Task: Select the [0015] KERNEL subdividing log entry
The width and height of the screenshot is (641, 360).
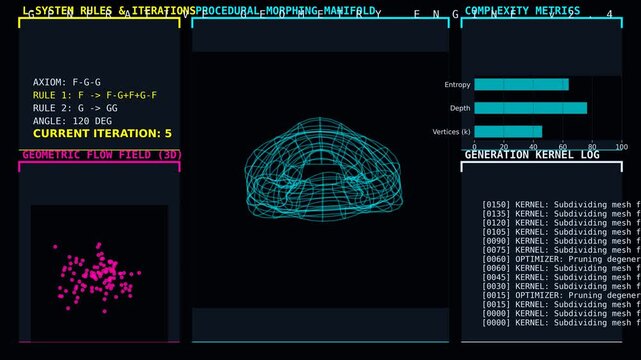Action: pos(561,304)
